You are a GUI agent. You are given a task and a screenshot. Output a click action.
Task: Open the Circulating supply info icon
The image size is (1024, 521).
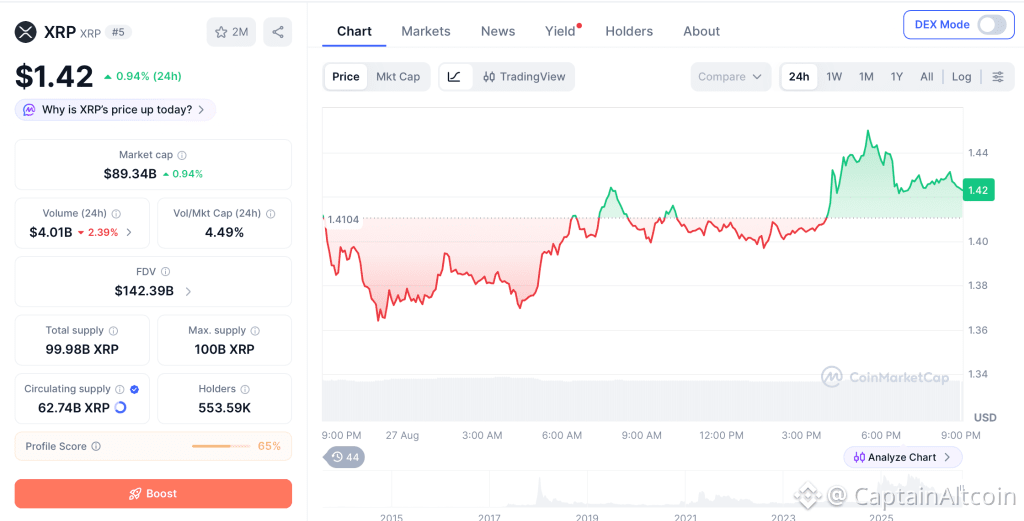[120, 389]
